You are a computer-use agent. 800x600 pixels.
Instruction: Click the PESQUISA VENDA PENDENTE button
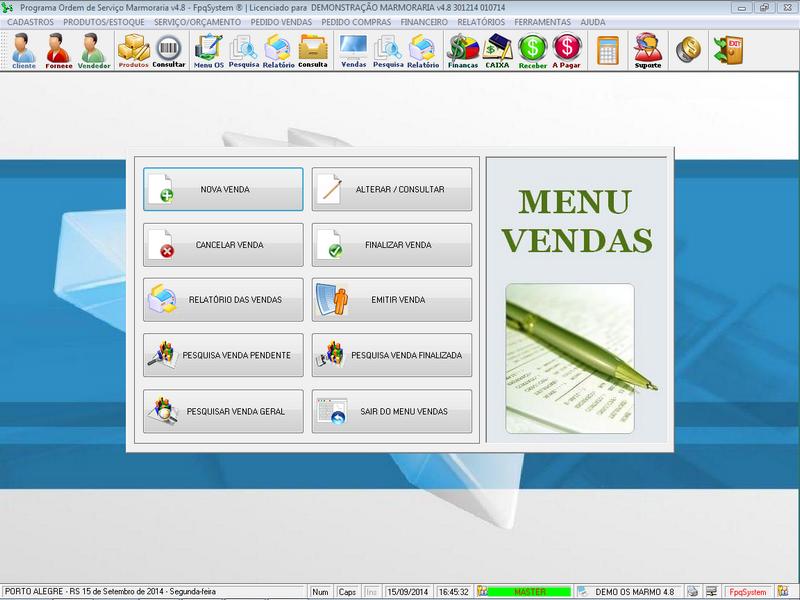(x=223, y=356)
